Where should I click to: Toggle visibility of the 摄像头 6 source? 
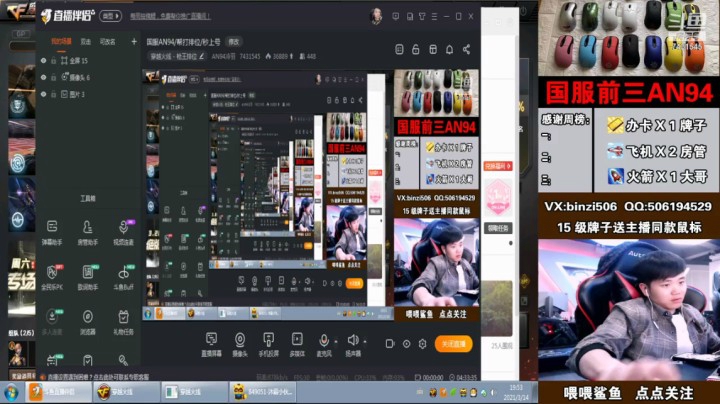tap(44, 78)
